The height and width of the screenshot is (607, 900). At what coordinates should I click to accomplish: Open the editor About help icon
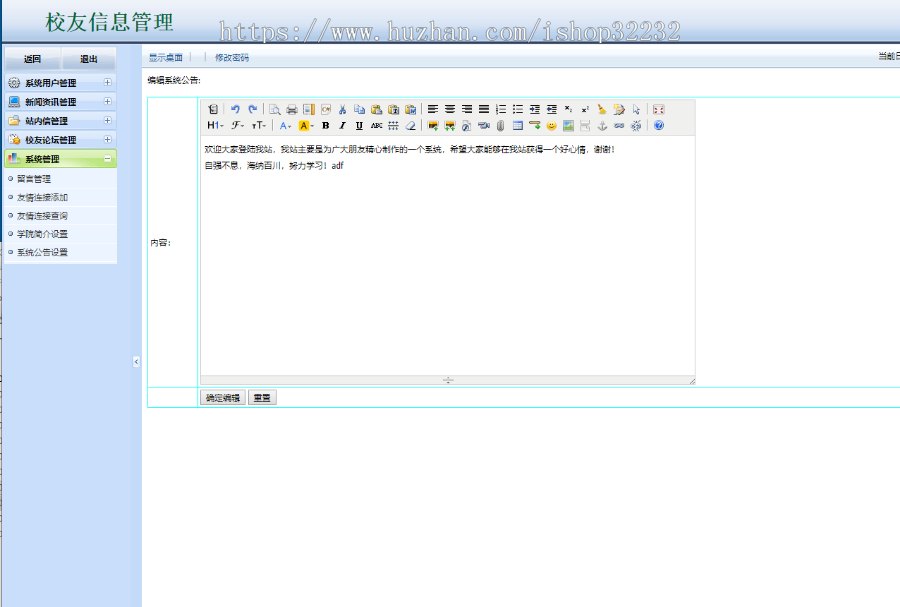pos(658,126)
